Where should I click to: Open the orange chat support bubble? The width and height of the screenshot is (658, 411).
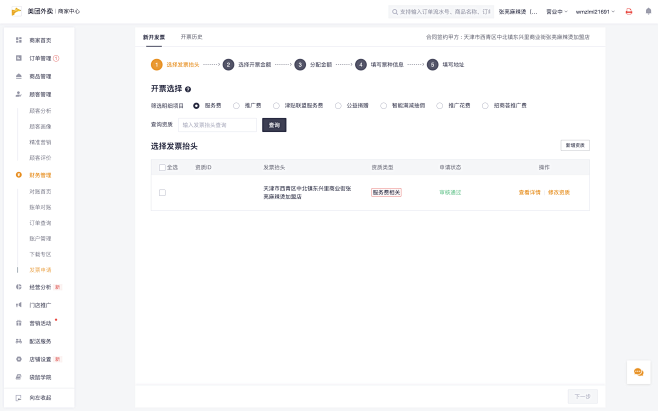637,372
